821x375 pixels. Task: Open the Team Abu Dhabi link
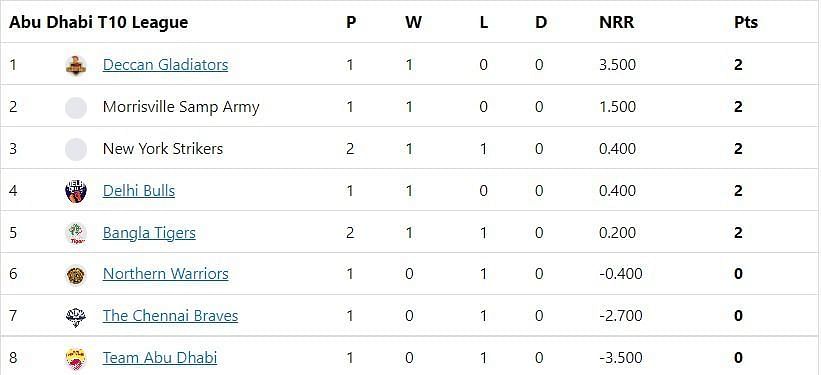(x=160, y=358)
